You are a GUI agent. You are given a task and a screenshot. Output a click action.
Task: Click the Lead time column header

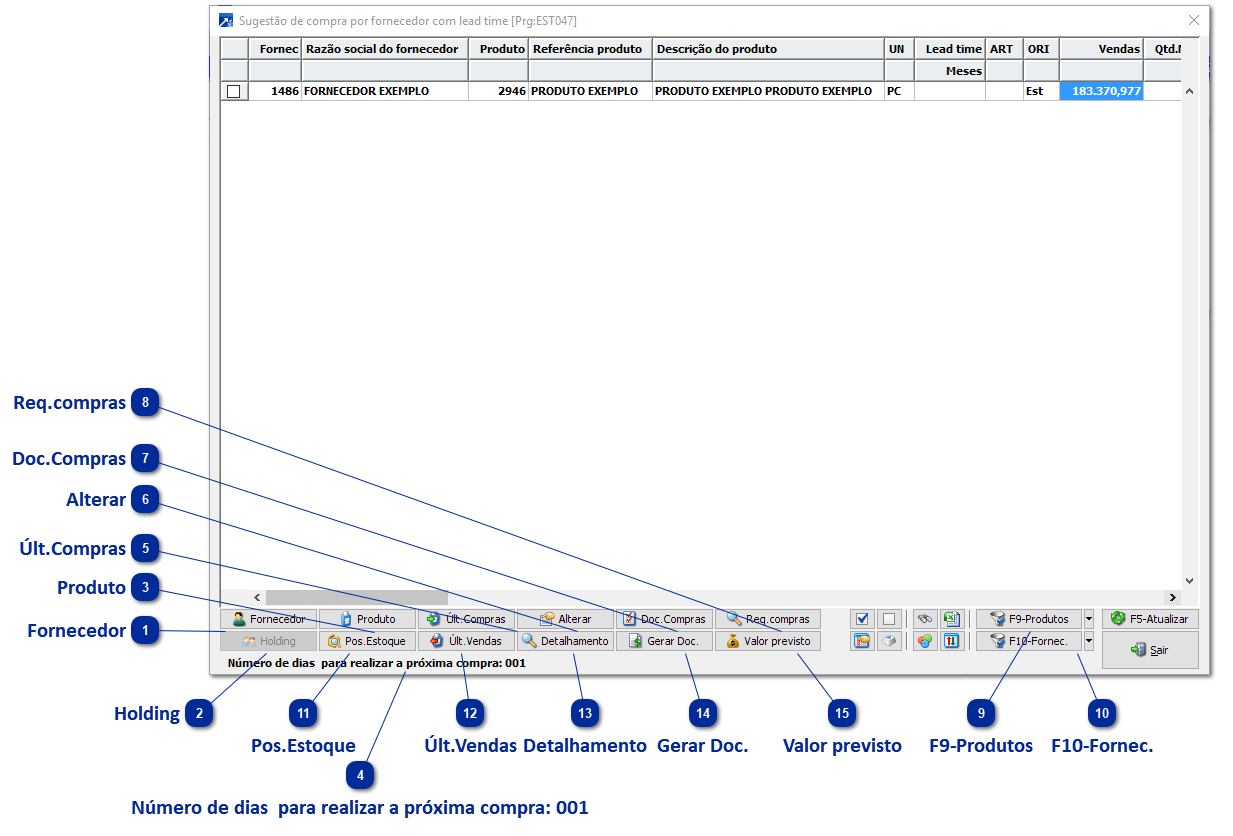click(x=950, y=49)
